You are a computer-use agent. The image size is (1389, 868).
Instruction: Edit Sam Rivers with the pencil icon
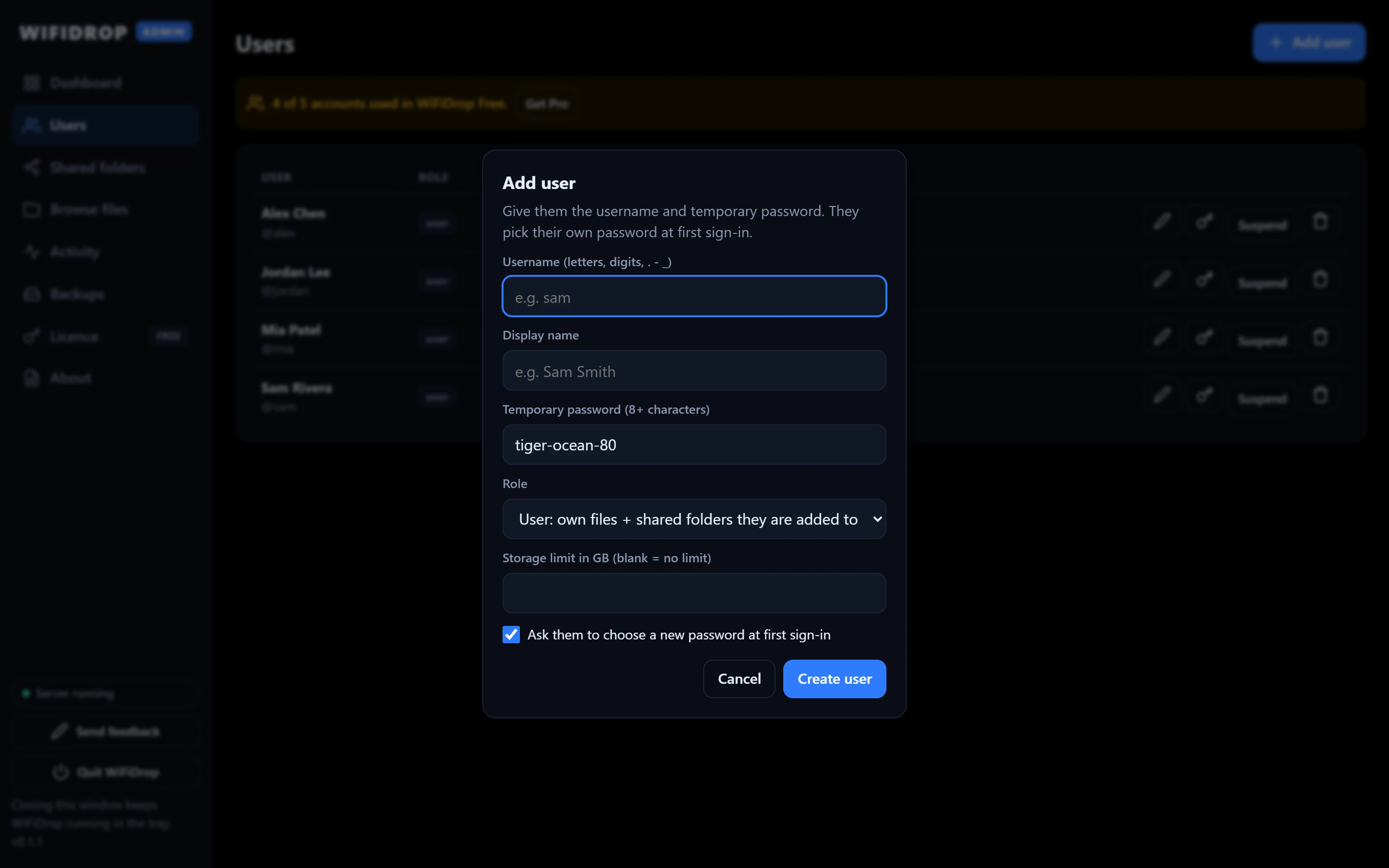(x=1162, y=395)
